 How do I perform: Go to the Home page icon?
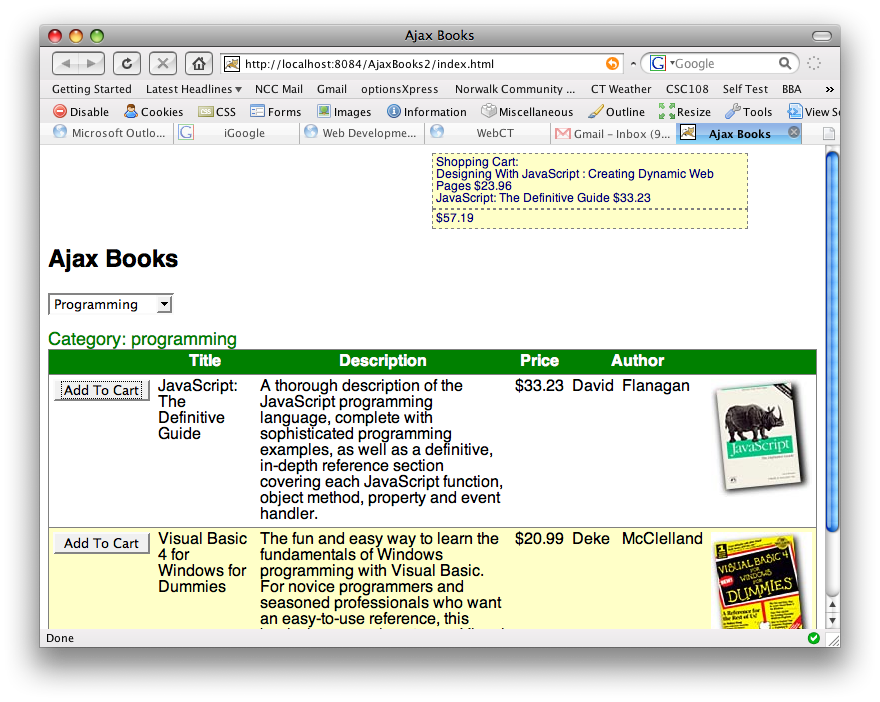(199, 63)
